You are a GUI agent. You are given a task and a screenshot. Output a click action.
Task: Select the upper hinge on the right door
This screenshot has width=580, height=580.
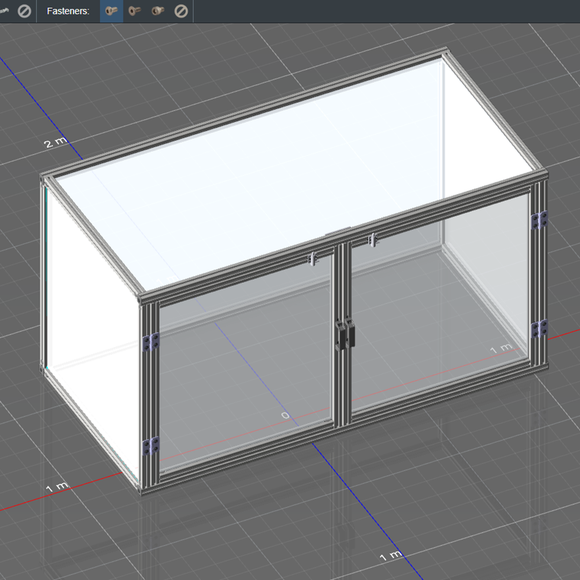point(540,220)
